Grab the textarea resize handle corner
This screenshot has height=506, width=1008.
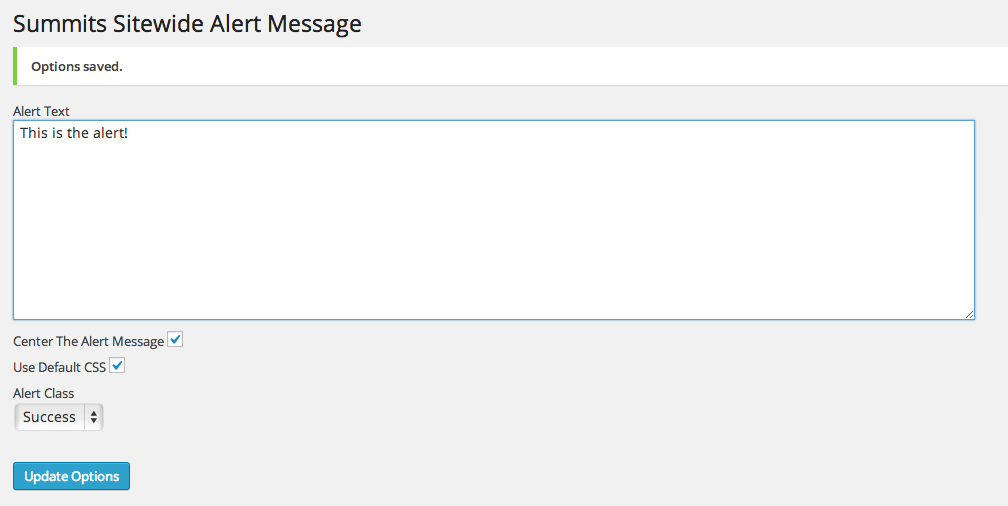[x=969, y=314]
